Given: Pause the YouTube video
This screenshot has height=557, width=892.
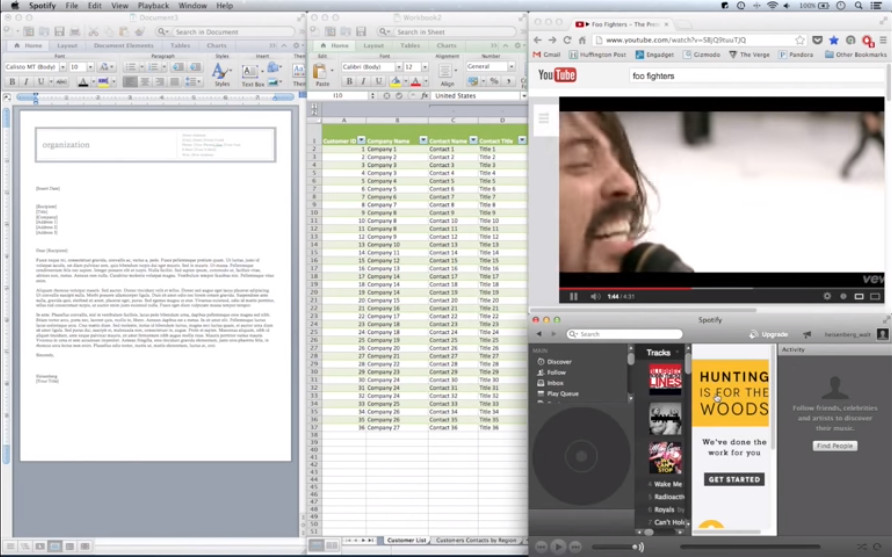Looking at the screenshot, I should 573,296.
